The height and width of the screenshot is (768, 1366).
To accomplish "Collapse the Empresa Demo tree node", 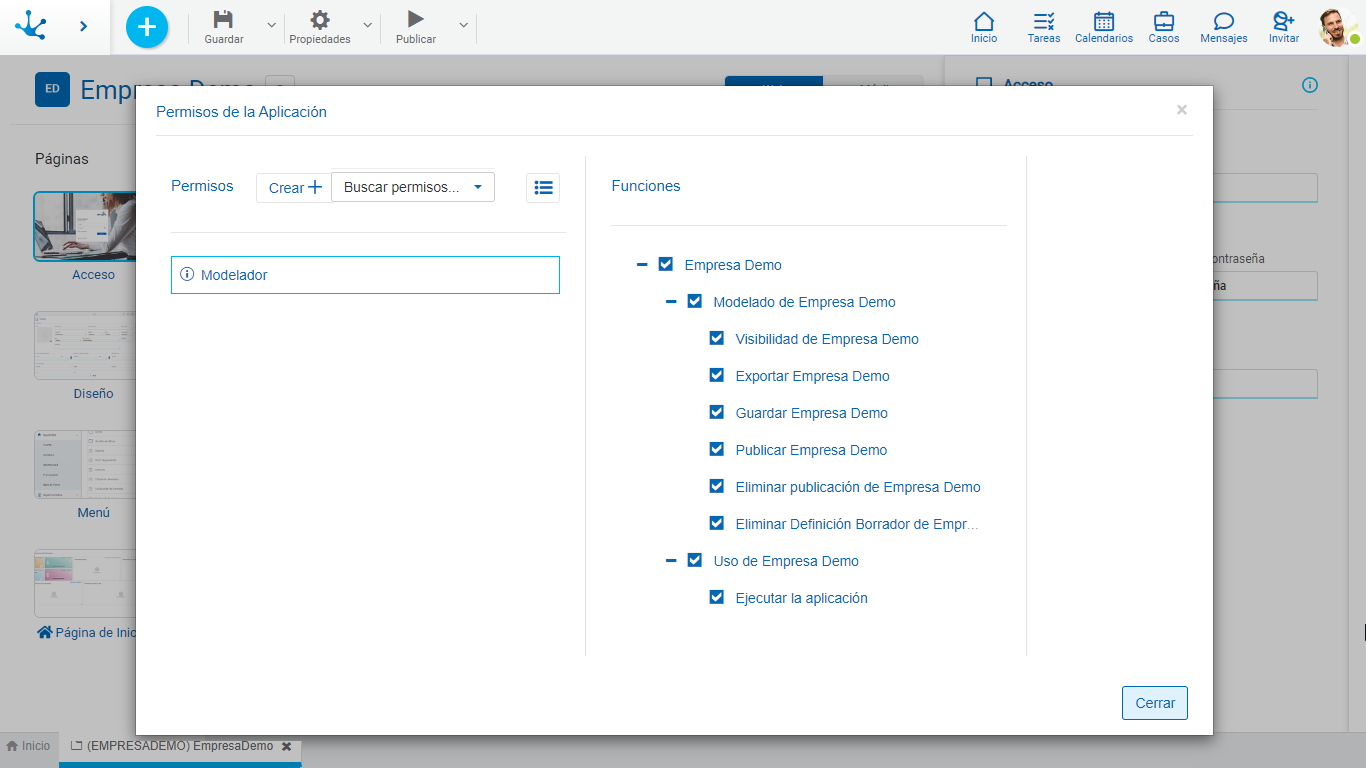I will [x=642, y=265].
